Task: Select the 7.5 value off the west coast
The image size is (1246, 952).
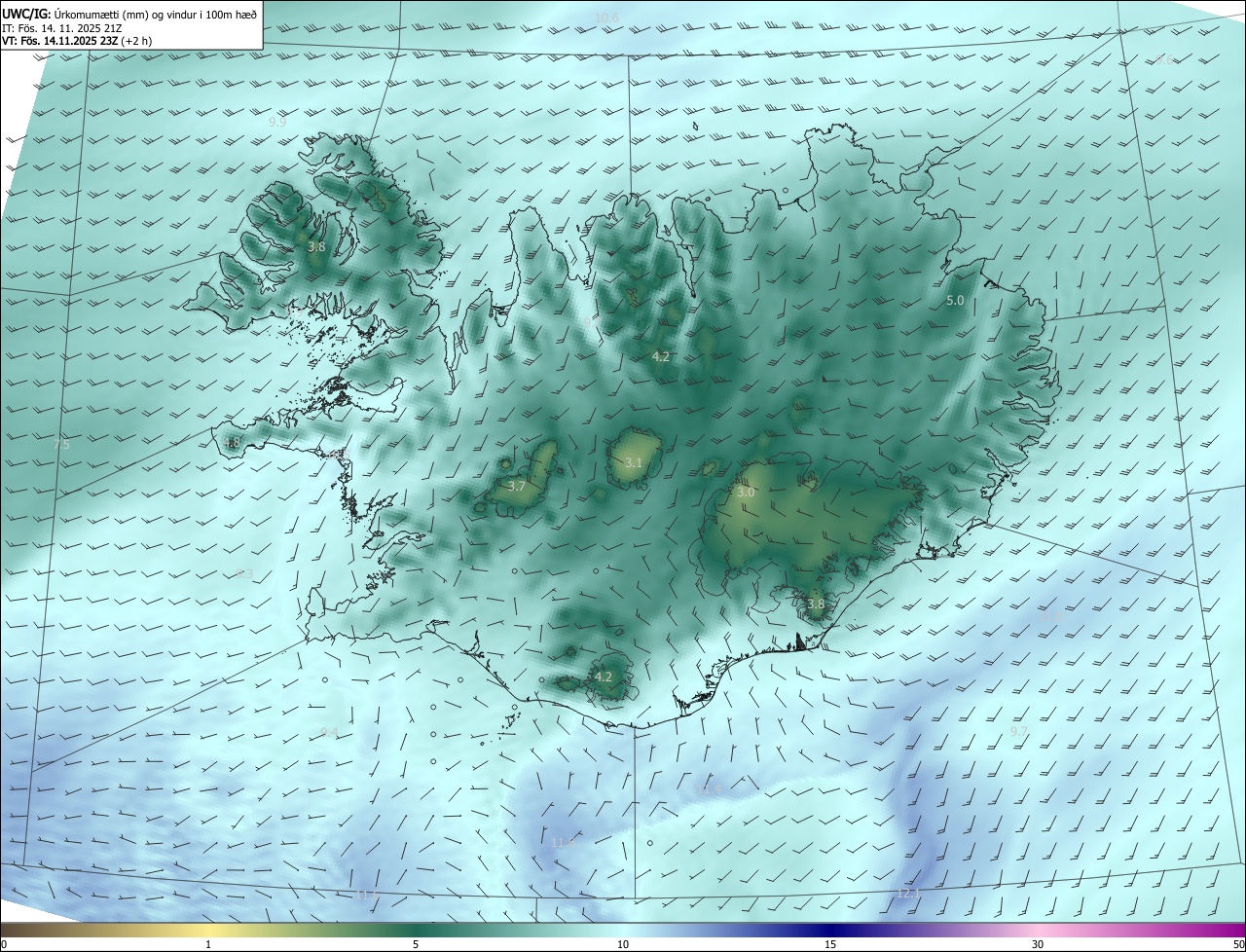Action: tap(61, 444)
